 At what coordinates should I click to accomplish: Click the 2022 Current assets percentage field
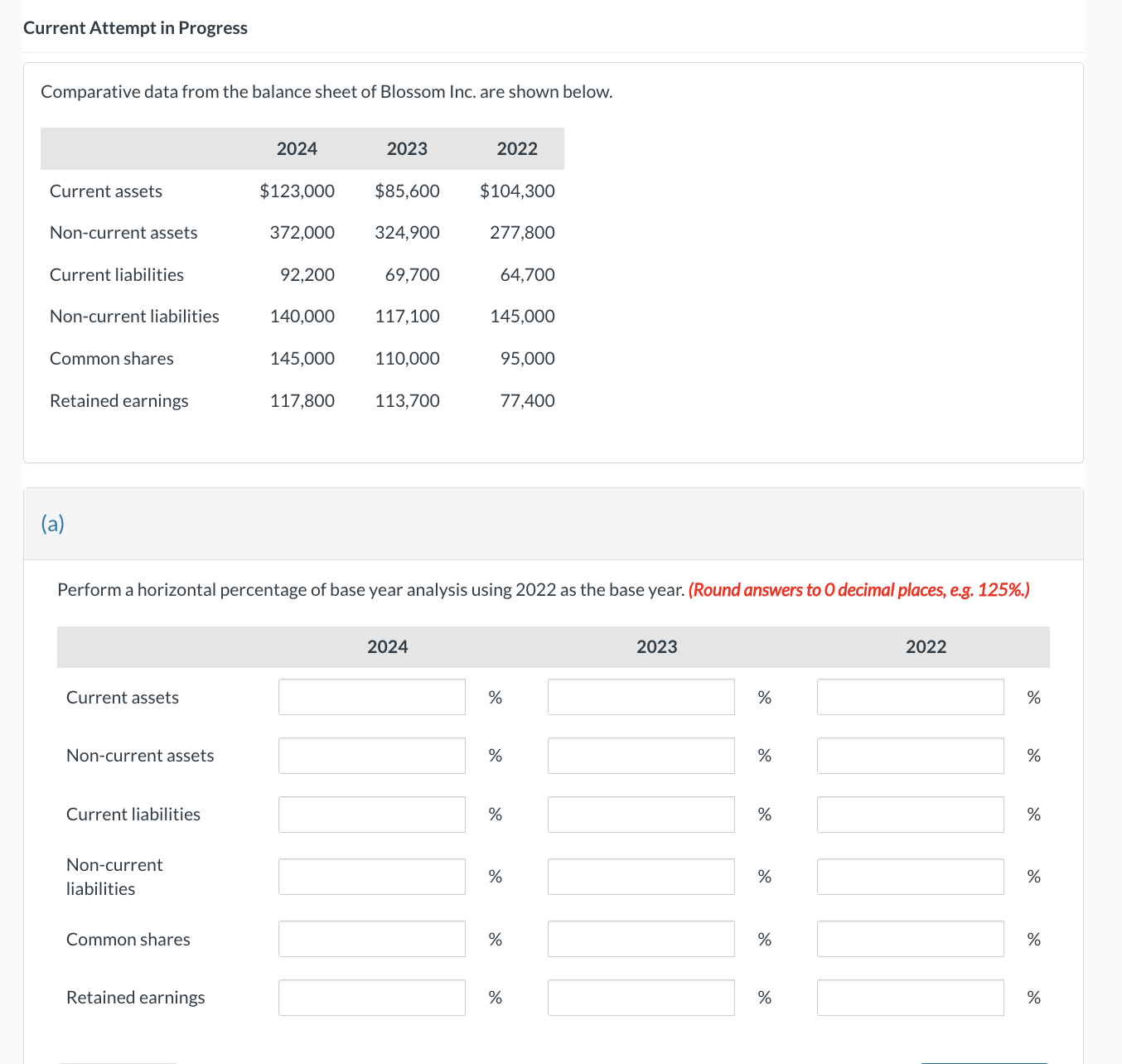pyautogui.click(x=910, y=697)
